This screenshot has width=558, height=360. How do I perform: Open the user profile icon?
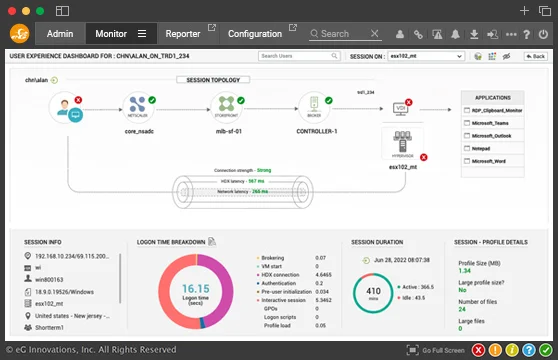pos(400,34)
